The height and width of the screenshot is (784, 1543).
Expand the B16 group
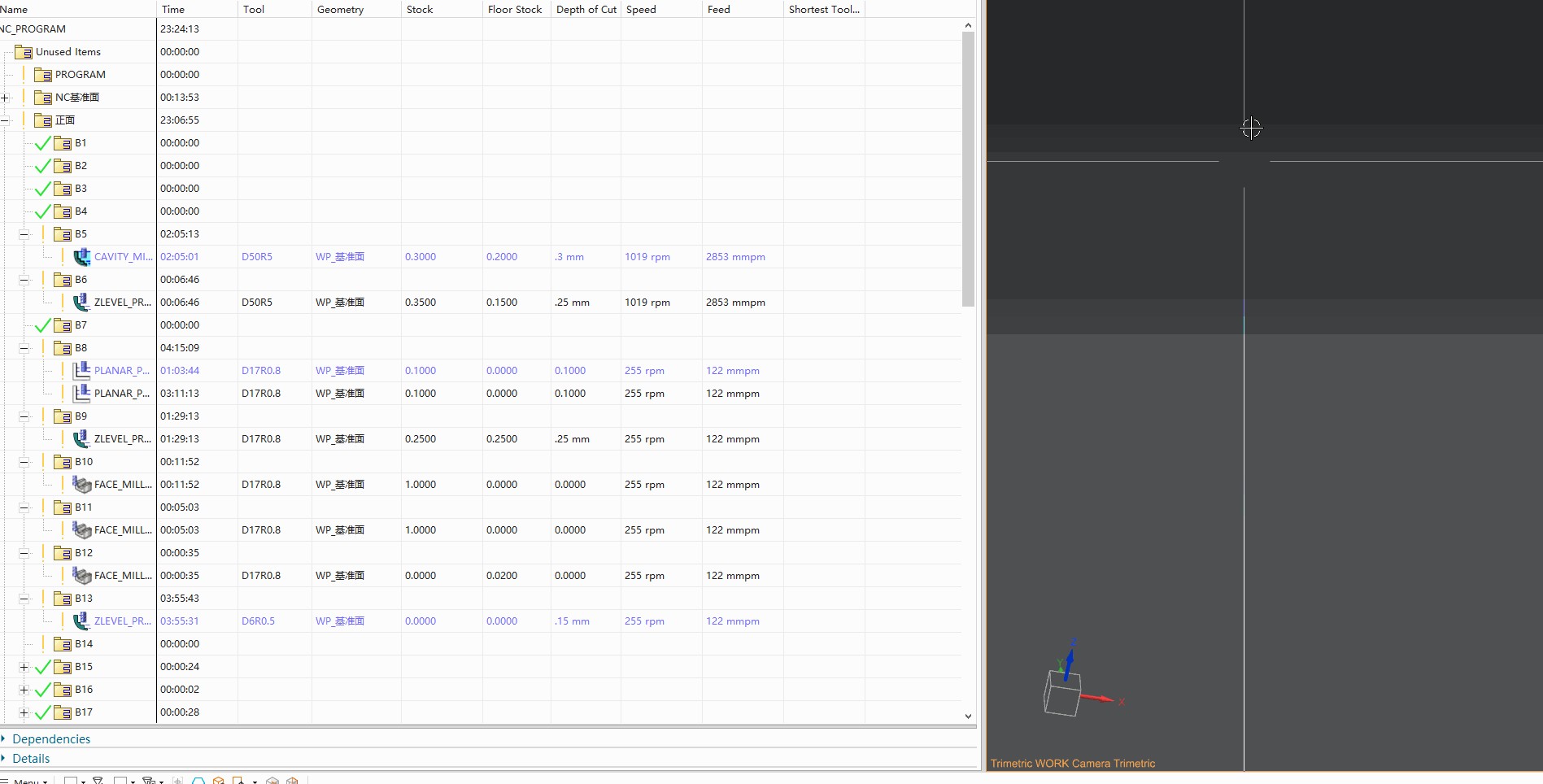pos(24,690)
